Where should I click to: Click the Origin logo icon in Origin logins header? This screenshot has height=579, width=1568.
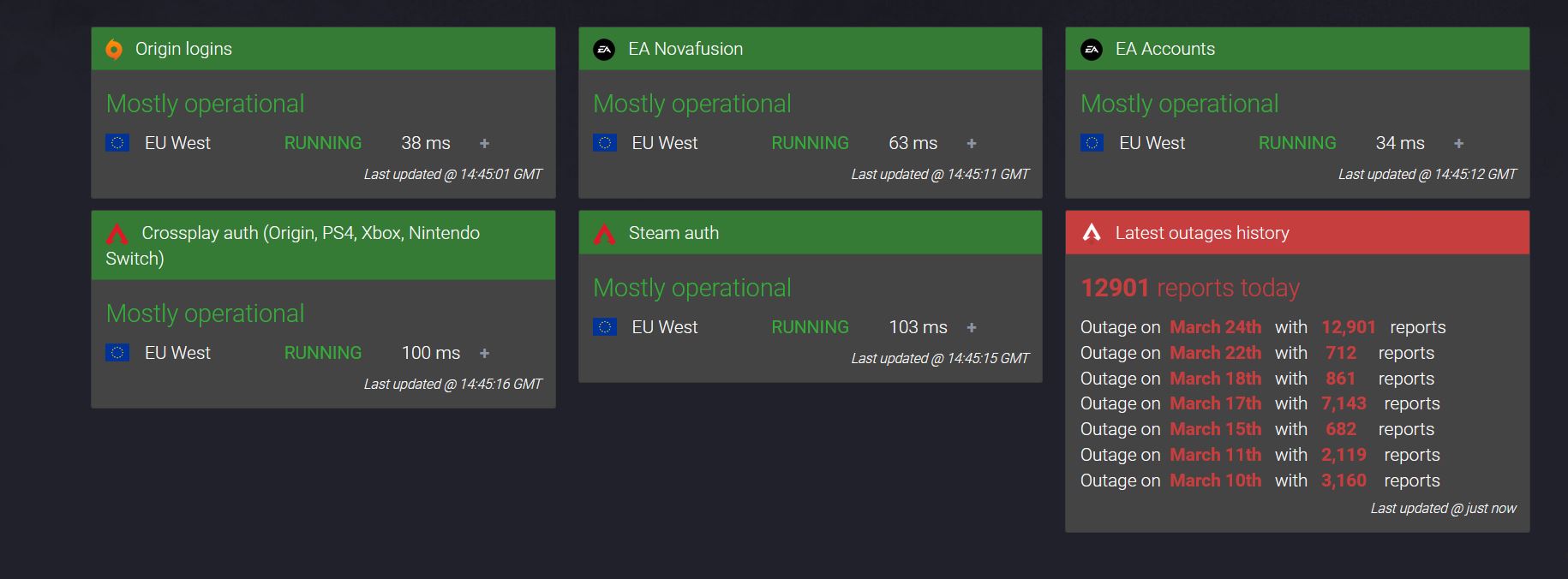[114, 50]
